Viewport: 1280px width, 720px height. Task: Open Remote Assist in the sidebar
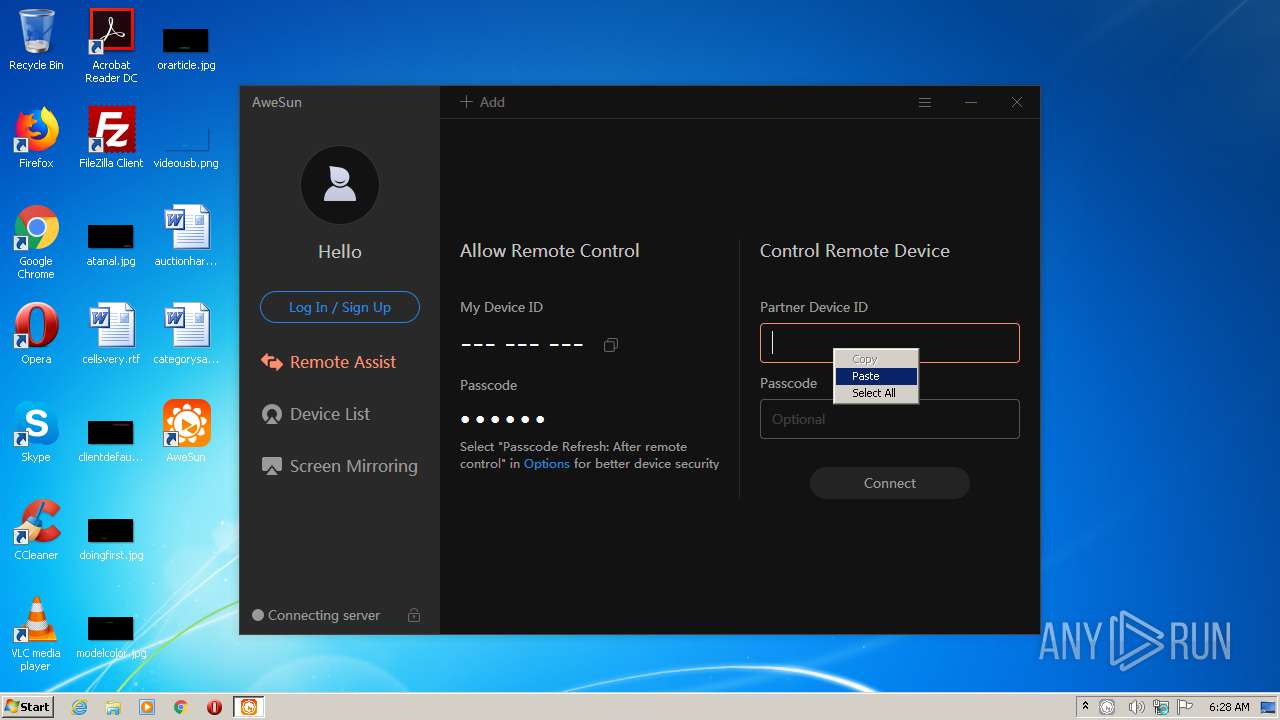(x=328, y=362)
